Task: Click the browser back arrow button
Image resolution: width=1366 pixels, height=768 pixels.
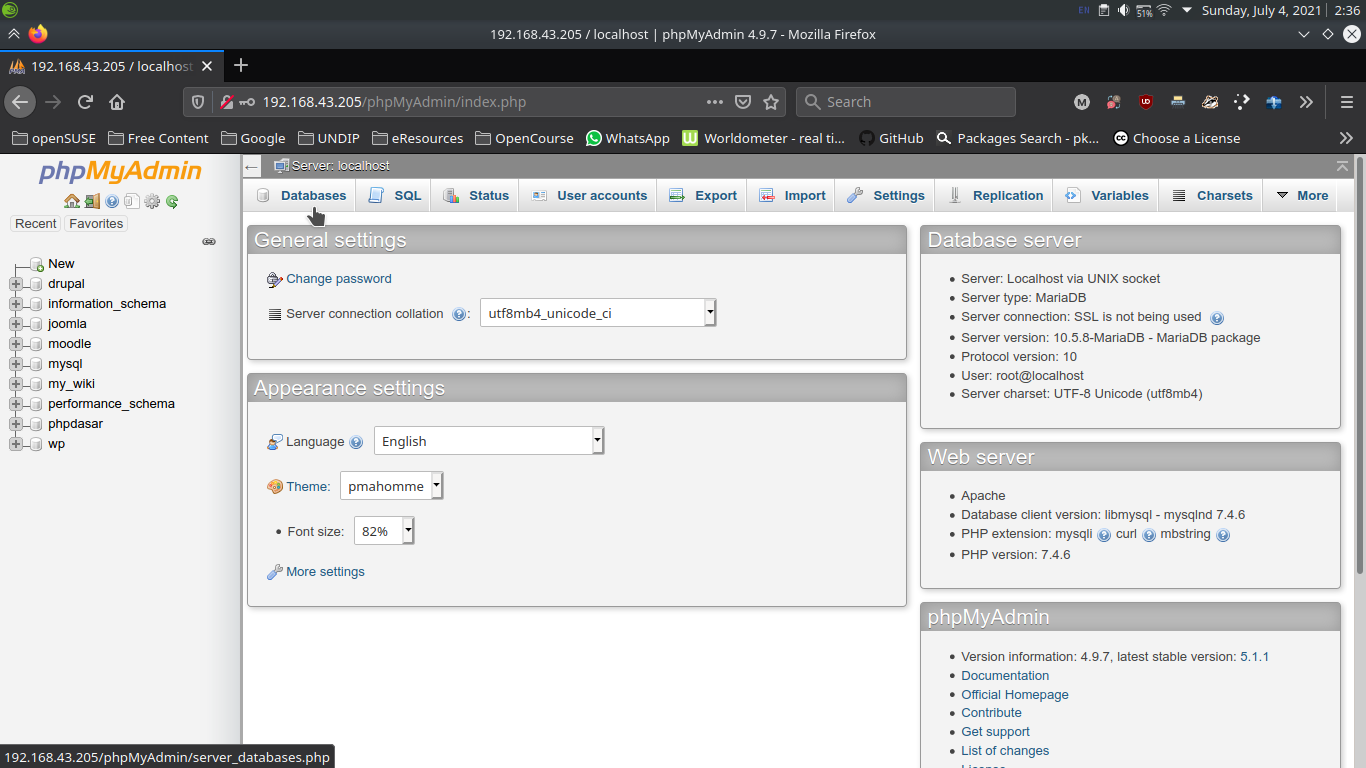Action: click(20, 102)
